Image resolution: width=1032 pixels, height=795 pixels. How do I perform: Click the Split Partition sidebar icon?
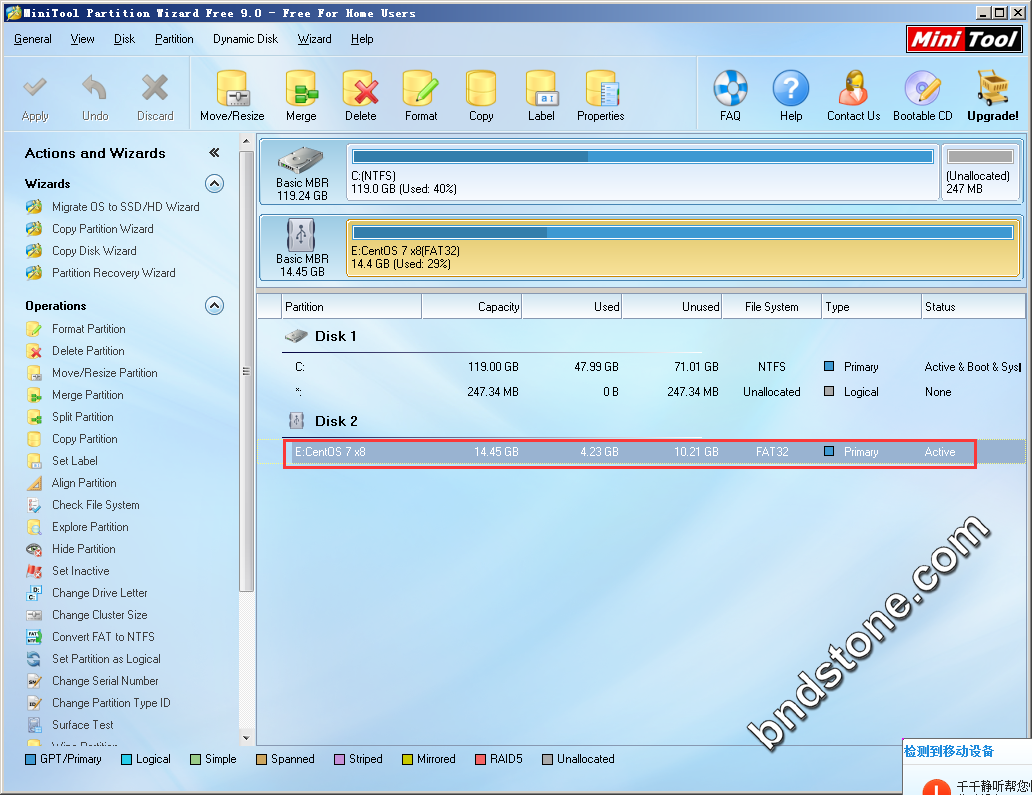point(34,417)
